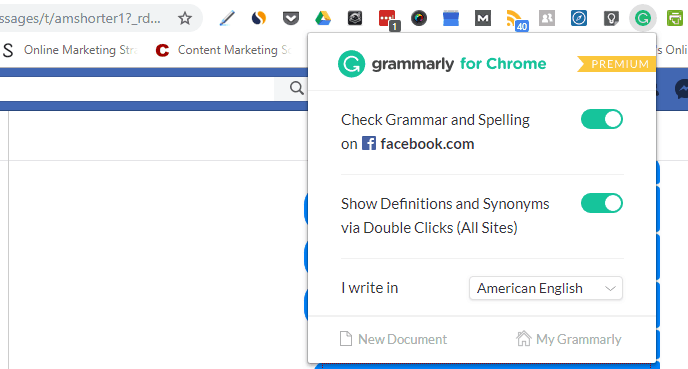Click the Grammarly logo in popup header
Screen dimensions: 688x369
click(351, 64)
